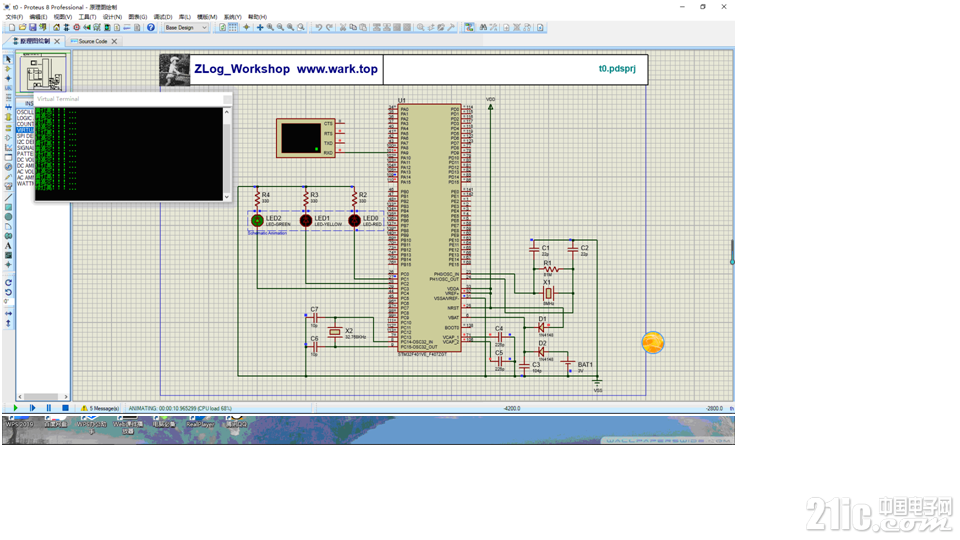Click the RealPlayer desktop shortcut
Image resolution: width=960 pixels, height=540 pixels.
200,424
